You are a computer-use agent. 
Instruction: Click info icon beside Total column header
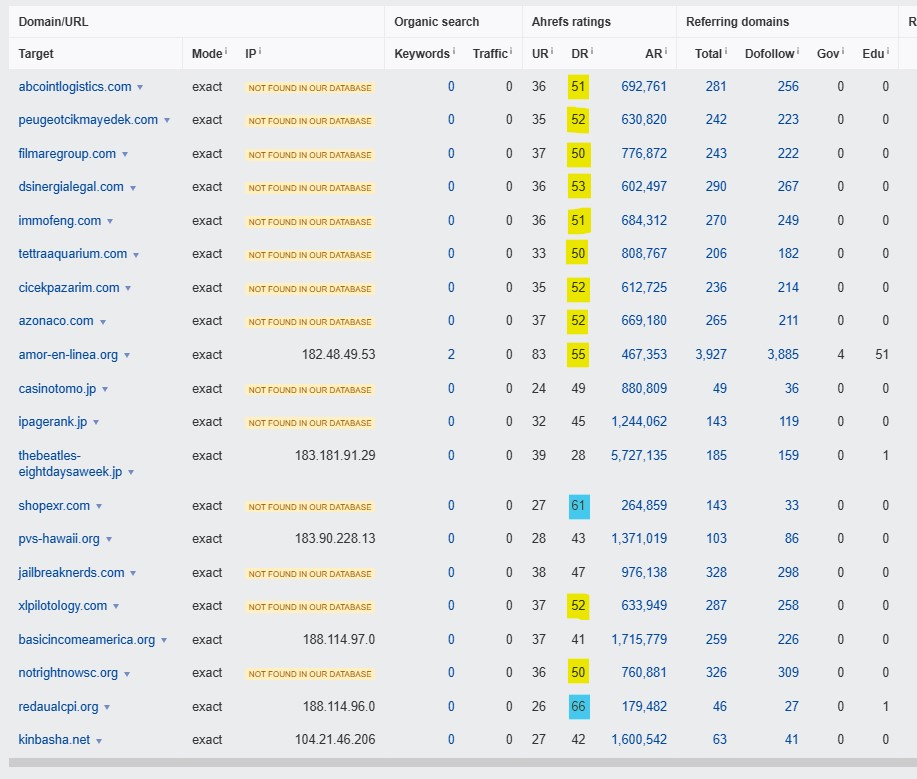(x=726, y=51)
